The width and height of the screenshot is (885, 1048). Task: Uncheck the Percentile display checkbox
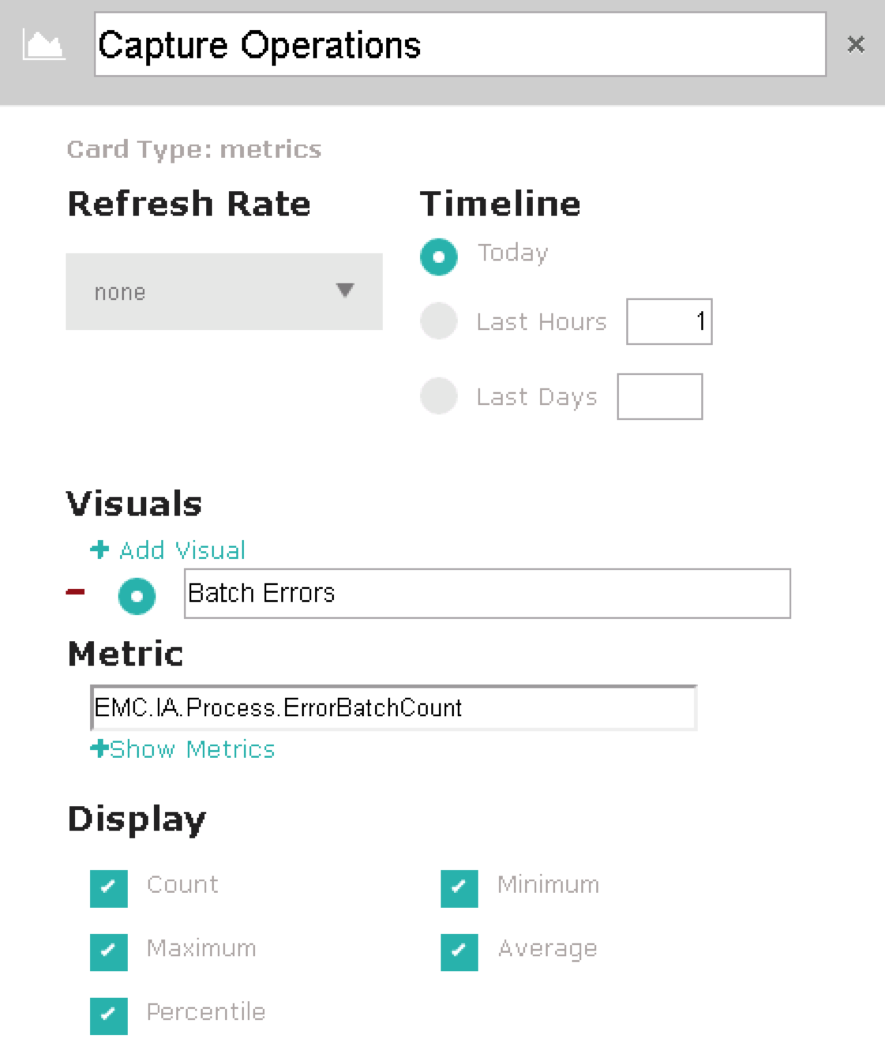pos(109,1016)
